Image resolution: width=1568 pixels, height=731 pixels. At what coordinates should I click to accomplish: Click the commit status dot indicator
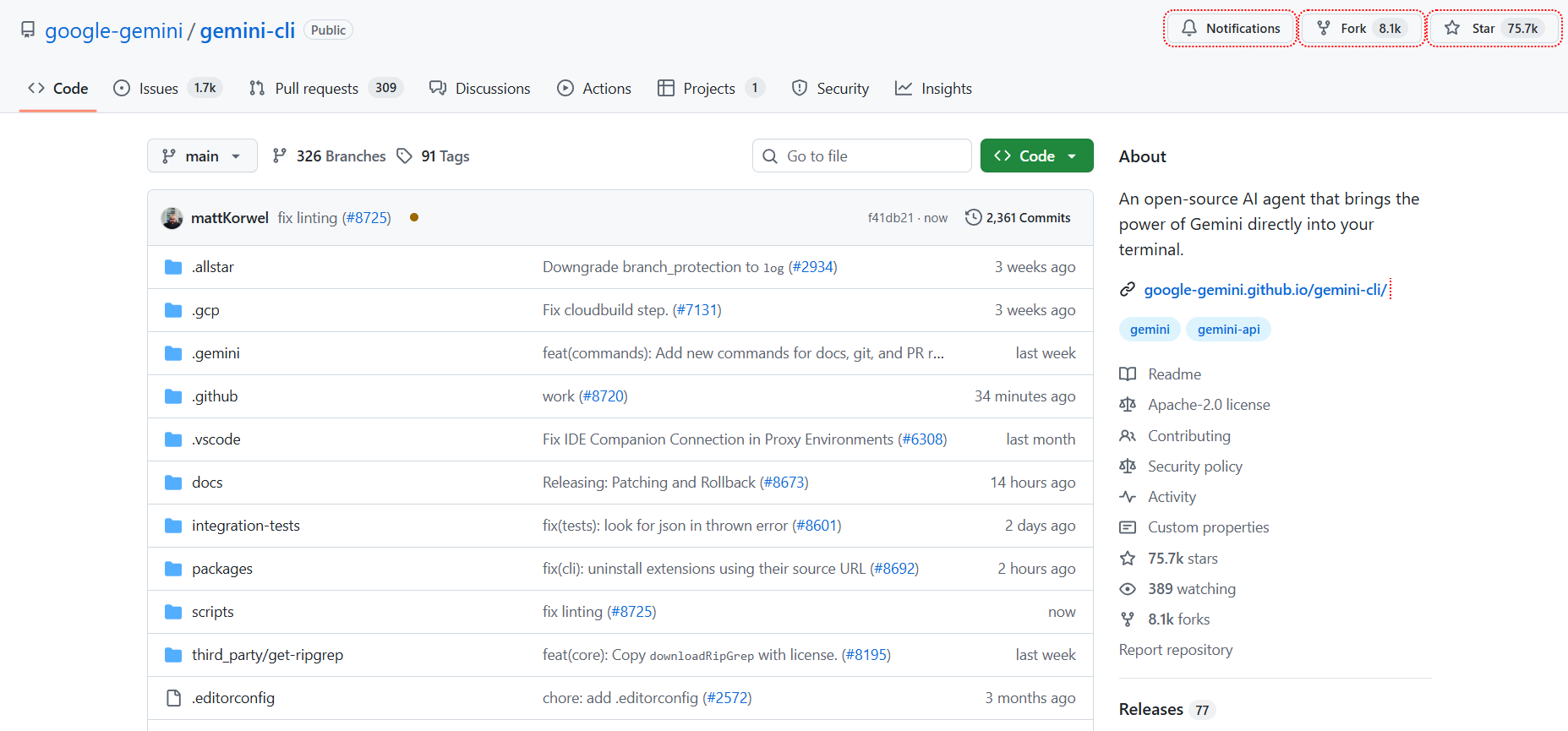pos(414,217)
